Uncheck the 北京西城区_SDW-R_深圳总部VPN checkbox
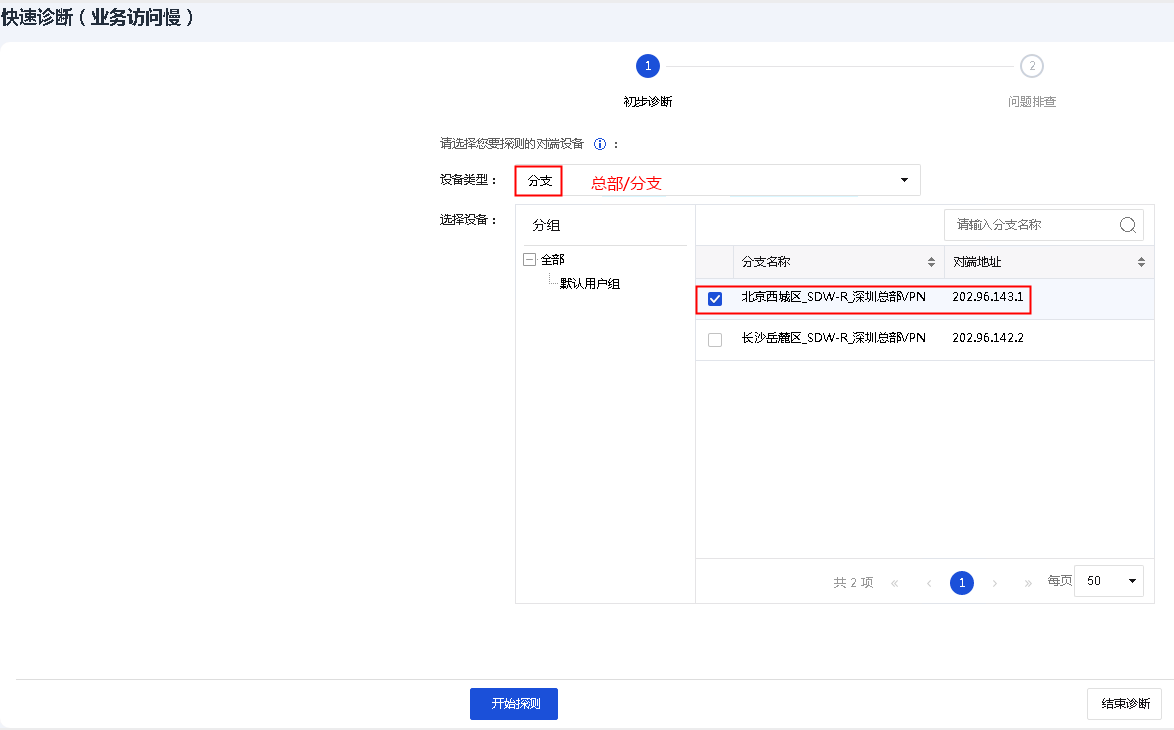Screen dimensions: 1174x730 click(x=715, y=299)
